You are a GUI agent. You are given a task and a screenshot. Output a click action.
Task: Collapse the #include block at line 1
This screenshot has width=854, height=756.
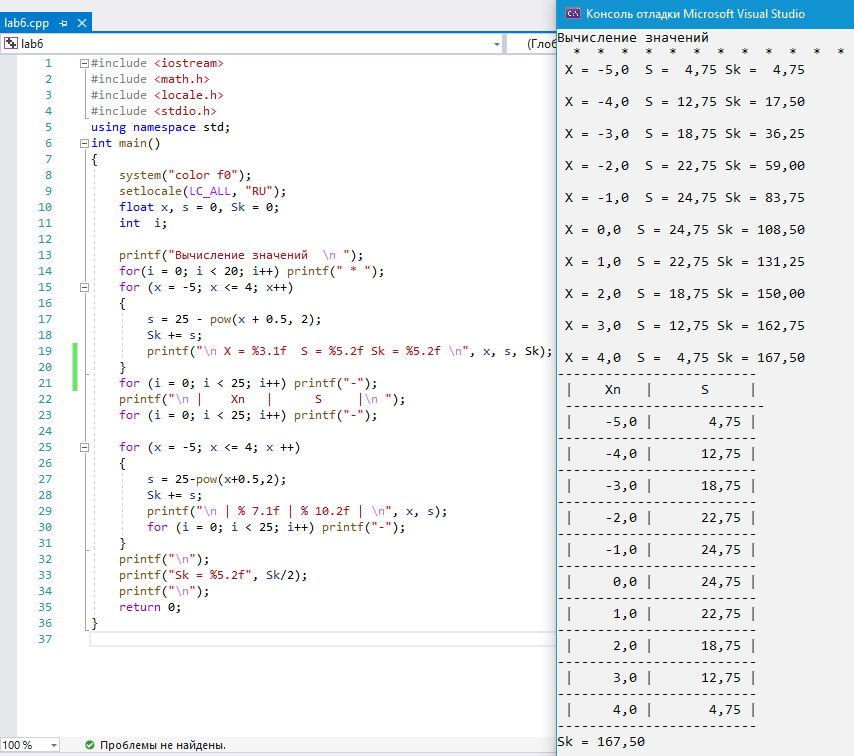pyautogui.click(x=84, y=64)
